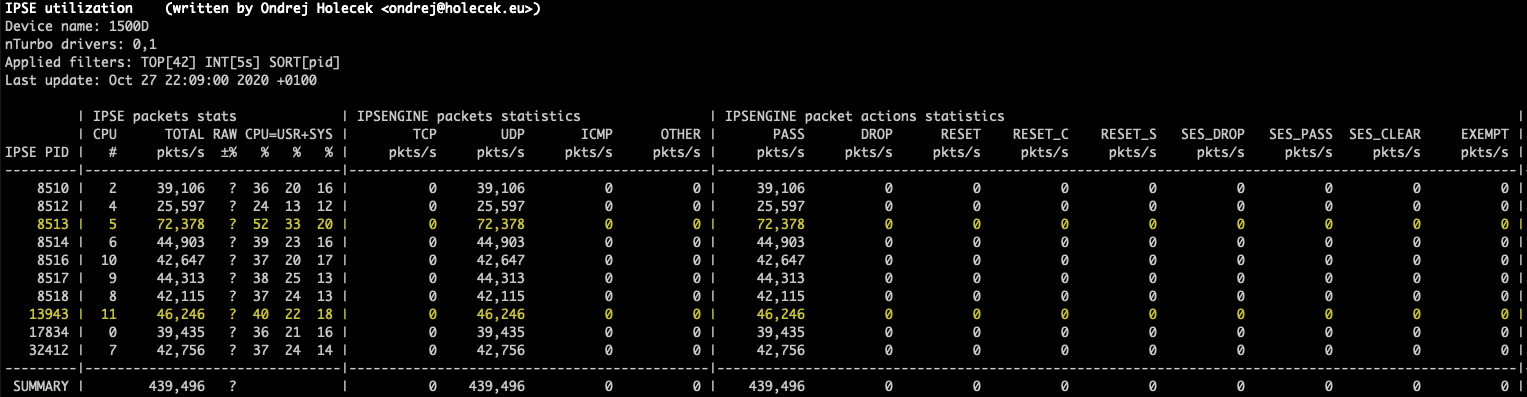Image resolution: width=1527 pixels, height=397 pixels.
Task: Select the 'nTurbo drivers: 0,1' line
Action: tap(81, 44)
